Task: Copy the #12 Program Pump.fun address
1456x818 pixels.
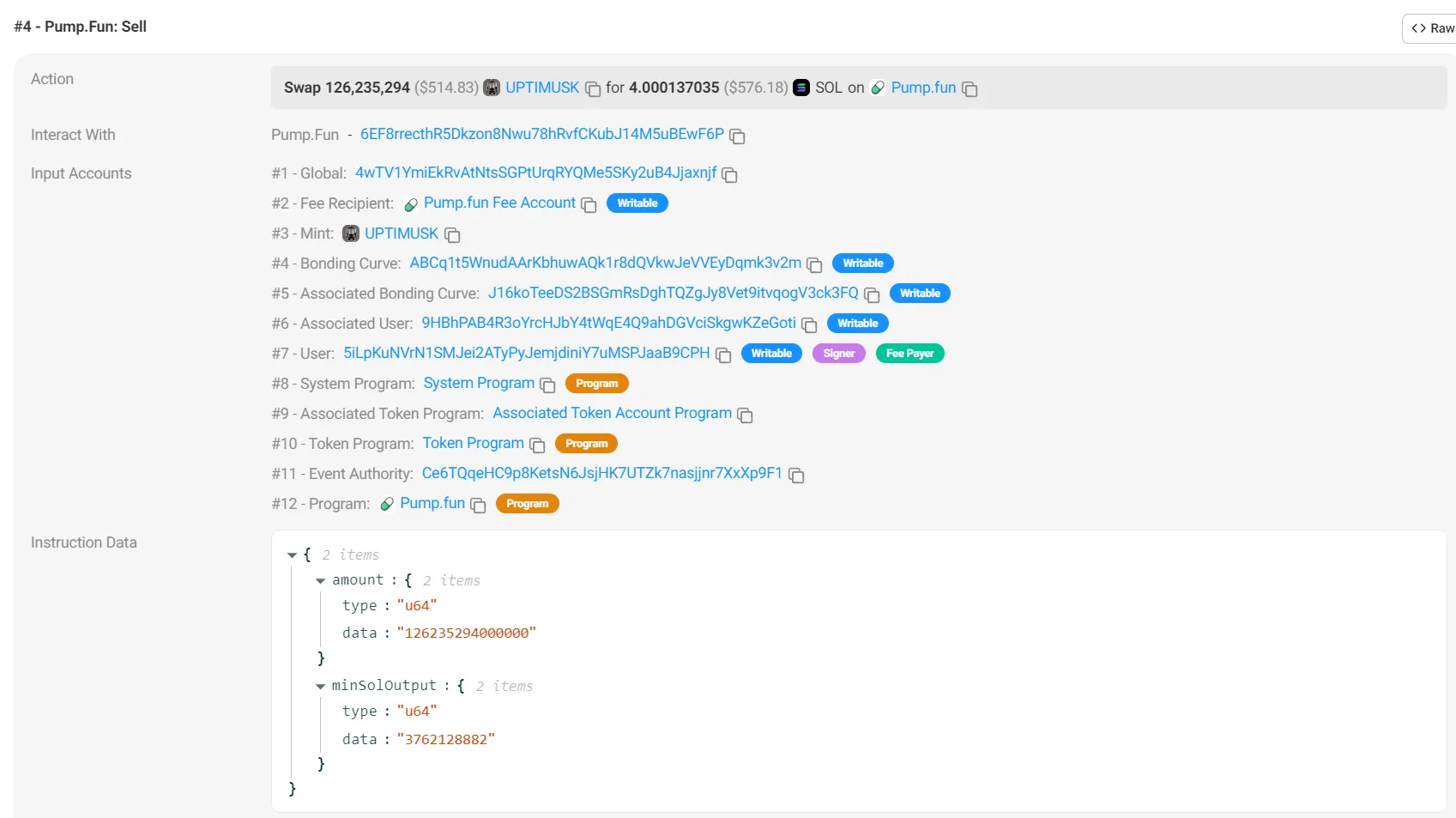Action: 478,506
